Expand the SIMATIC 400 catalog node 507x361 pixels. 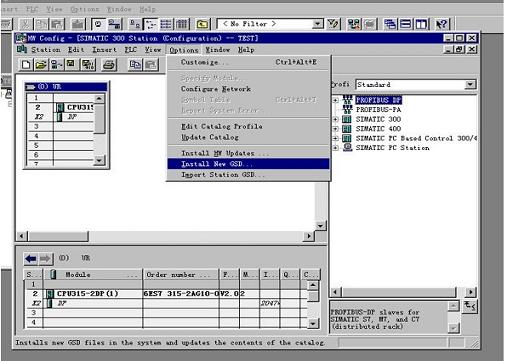point(336,129)
